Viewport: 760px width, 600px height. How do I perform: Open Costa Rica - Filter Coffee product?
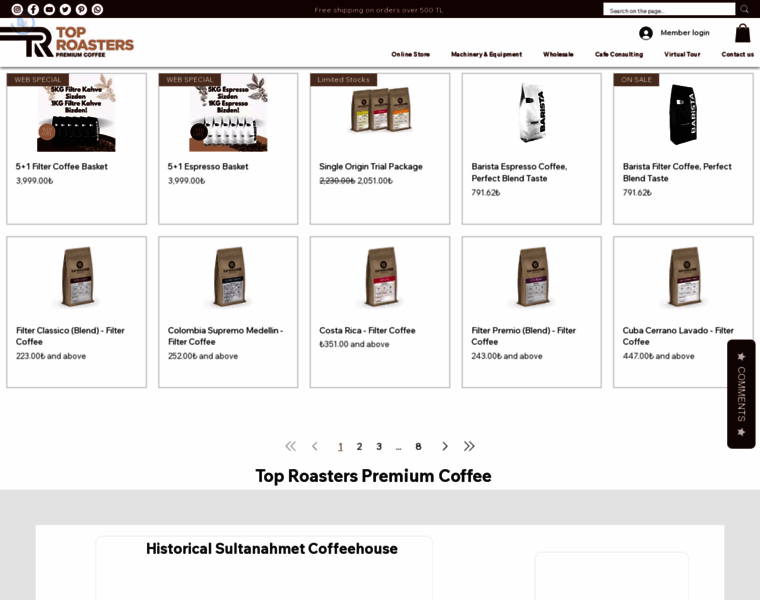click(x=367, y=331)
